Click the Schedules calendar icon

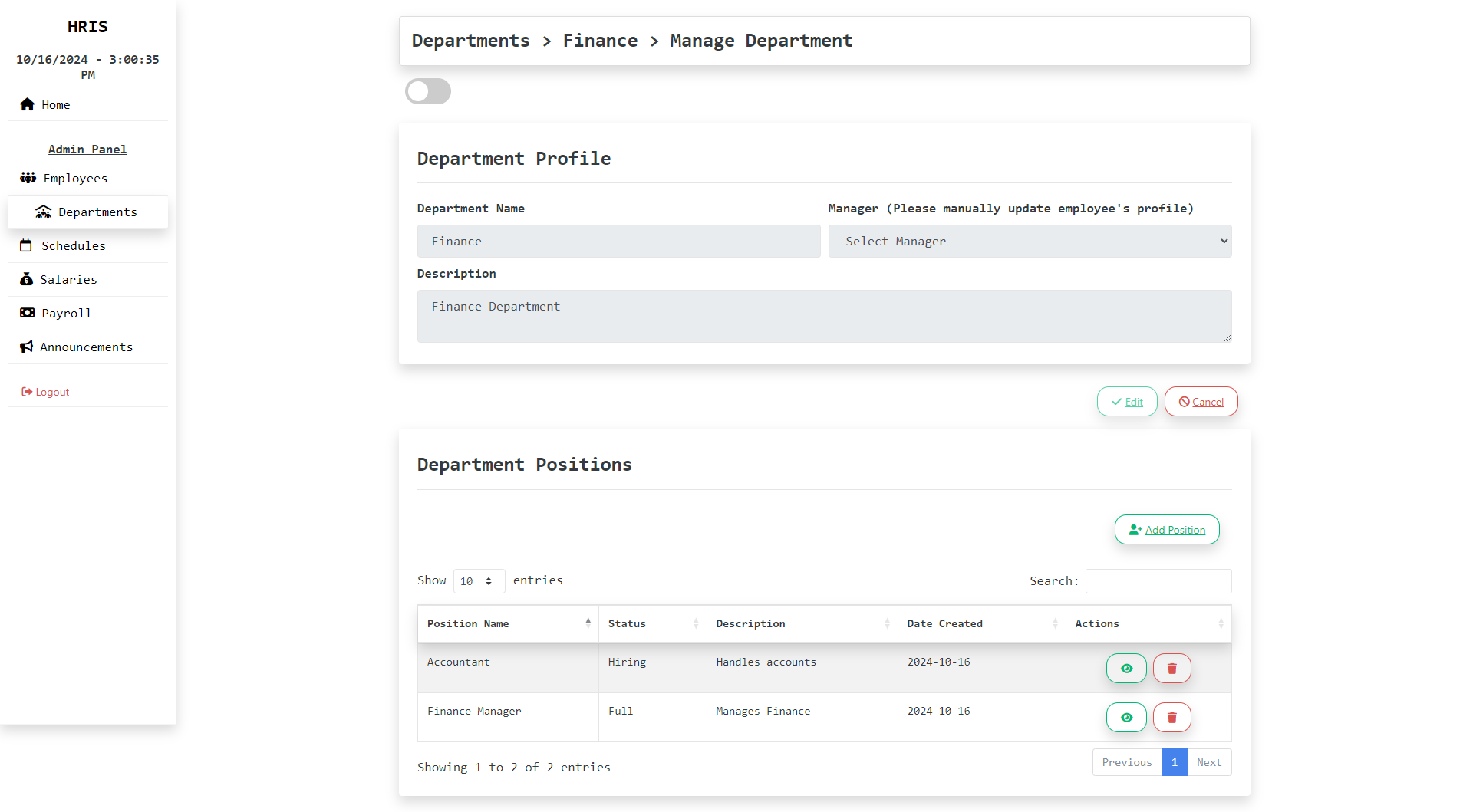(26, 245)
